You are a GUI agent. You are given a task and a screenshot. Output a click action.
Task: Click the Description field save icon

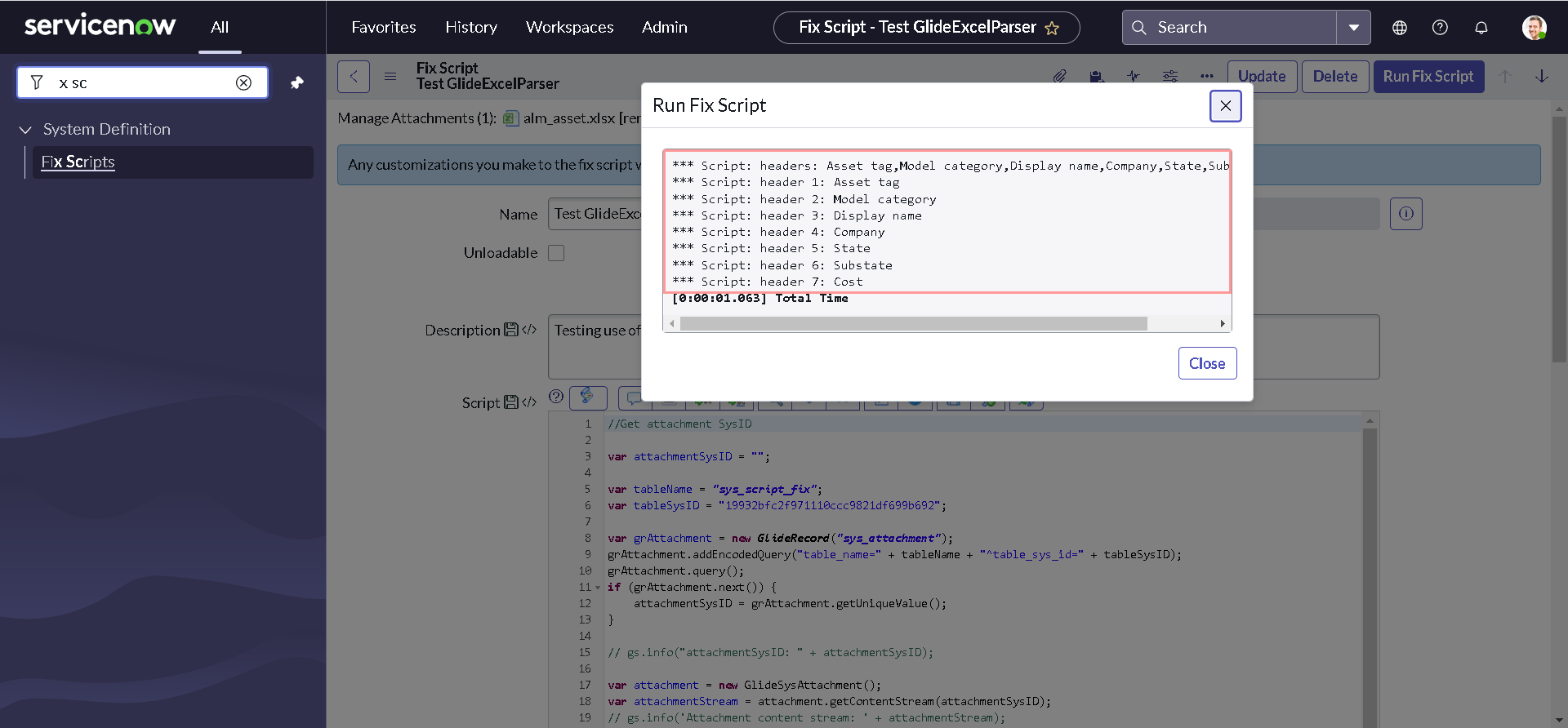[x=511, y=330]
